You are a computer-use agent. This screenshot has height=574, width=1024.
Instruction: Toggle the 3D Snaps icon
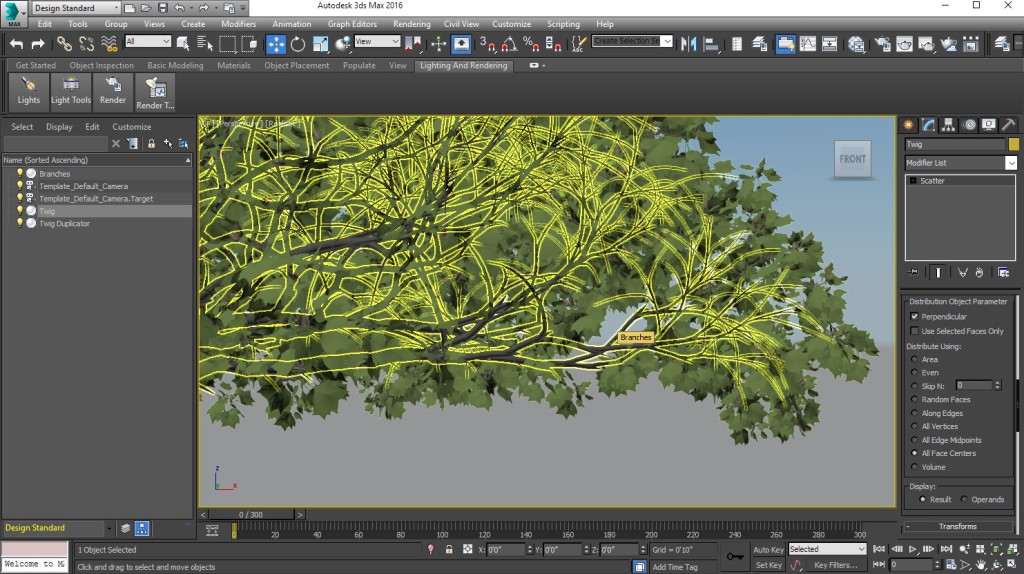tap(487, 44)
